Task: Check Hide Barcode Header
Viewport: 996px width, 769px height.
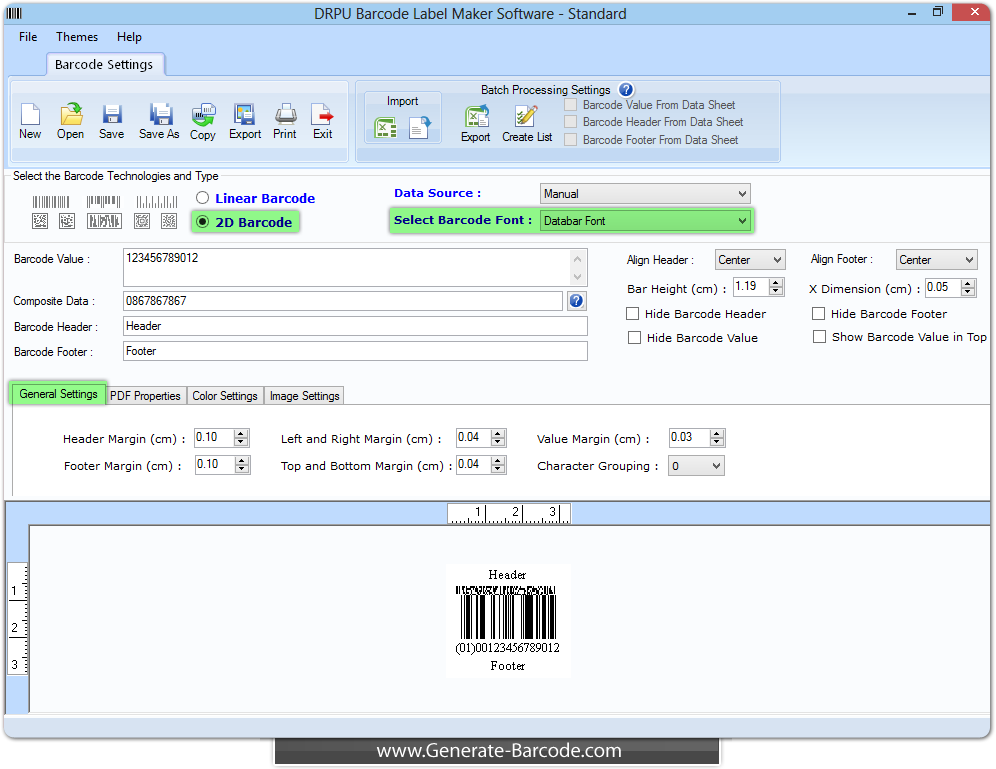Action: pos(633,314)
